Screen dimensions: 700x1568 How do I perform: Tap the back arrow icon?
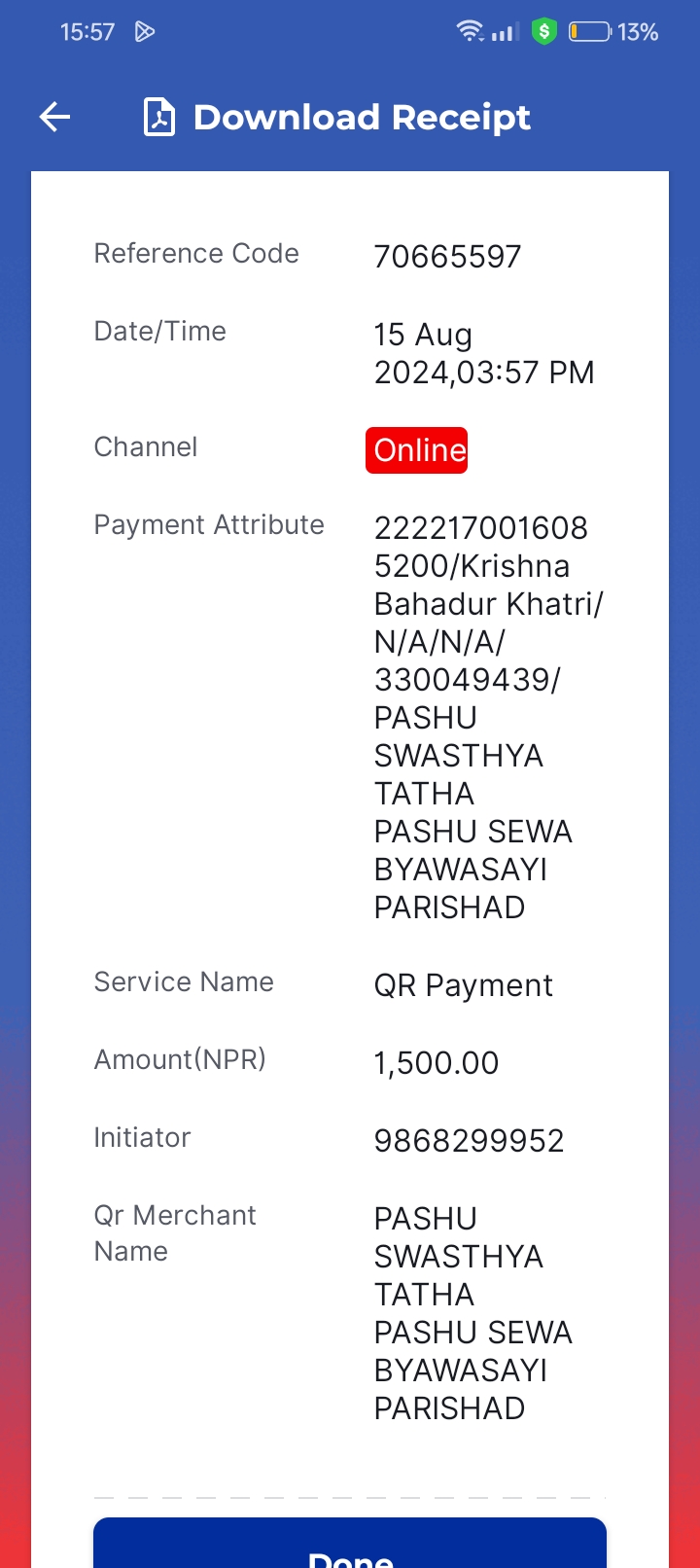[x=55, y=118]
